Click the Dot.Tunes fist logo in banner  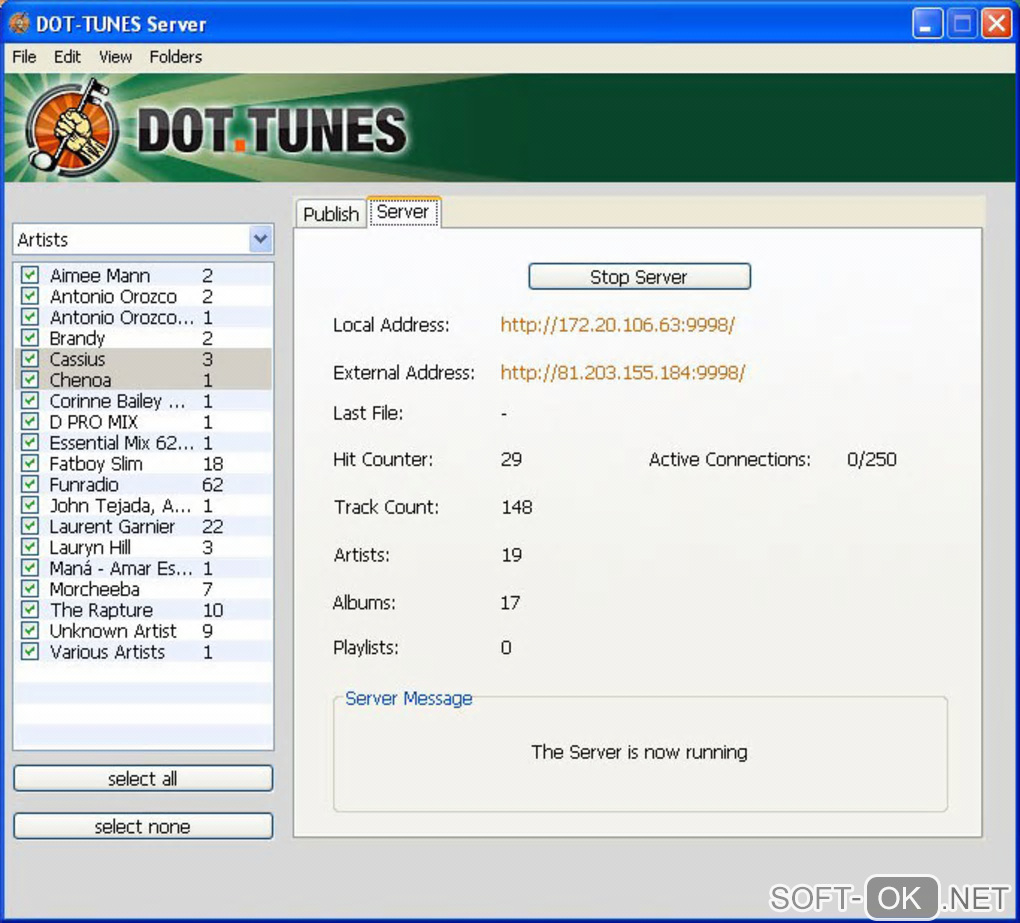72,128
